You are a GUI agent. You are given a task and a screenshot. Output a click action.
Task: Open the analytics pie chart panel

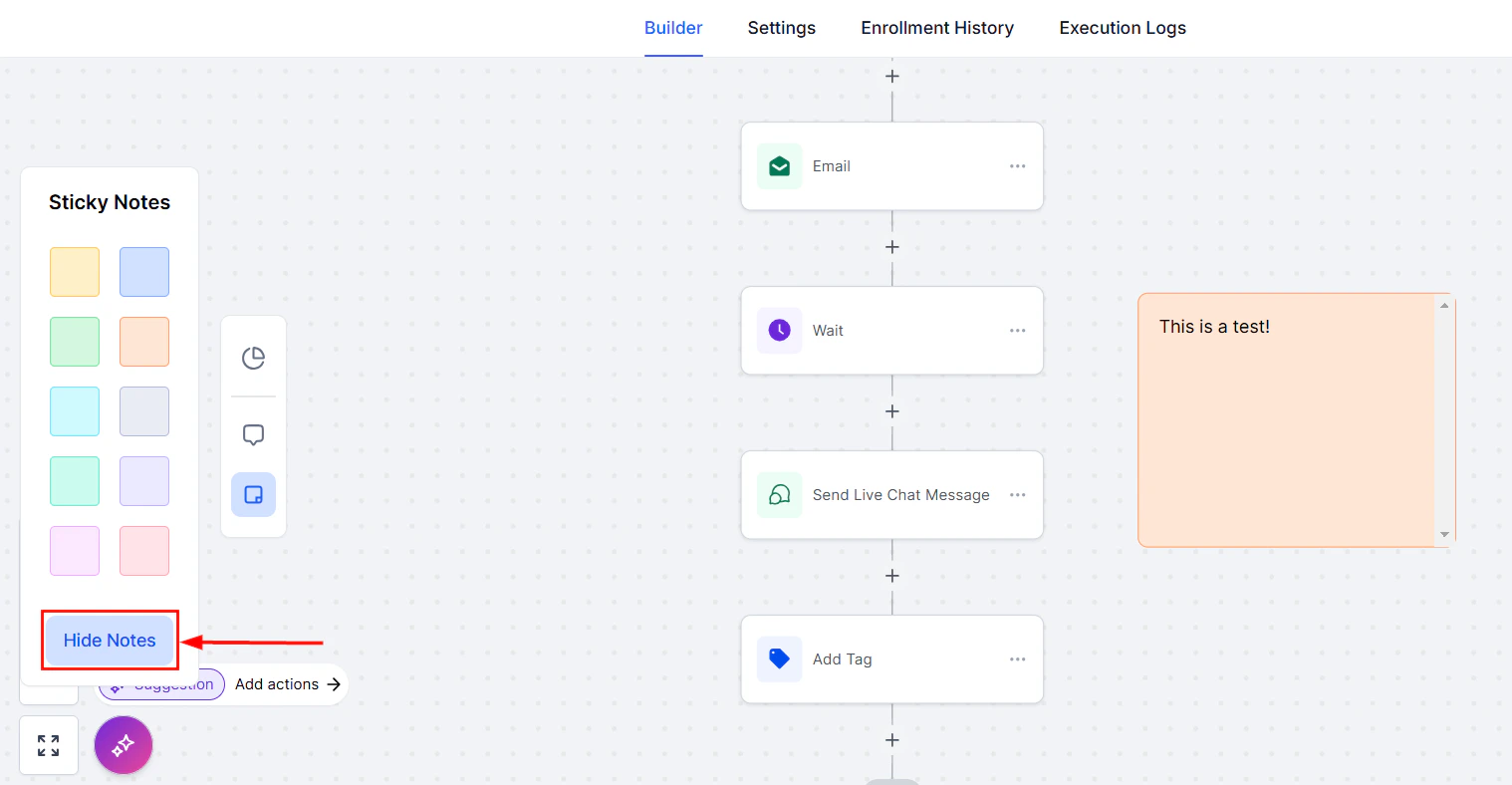[253, 358]
